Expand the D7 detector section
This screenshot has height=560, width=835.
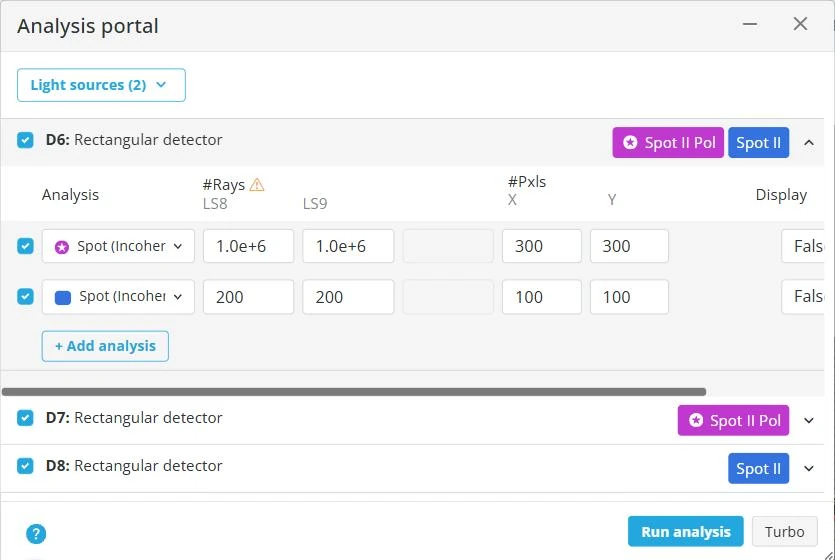click(809, 421)
